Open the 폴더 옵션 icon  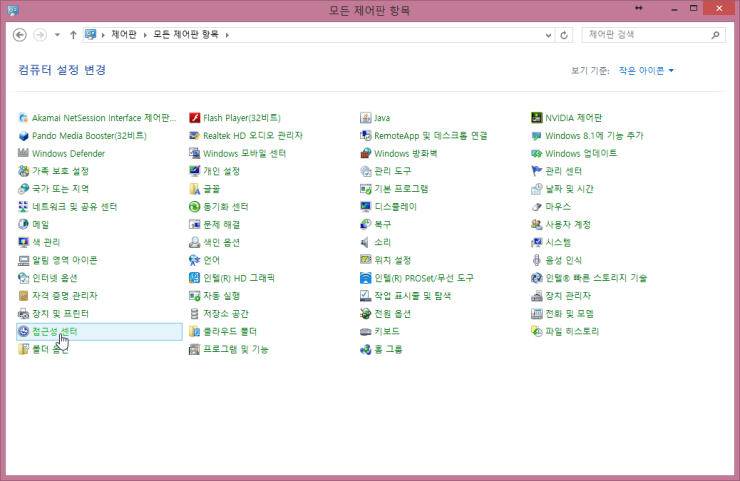(x=23, y=349)
